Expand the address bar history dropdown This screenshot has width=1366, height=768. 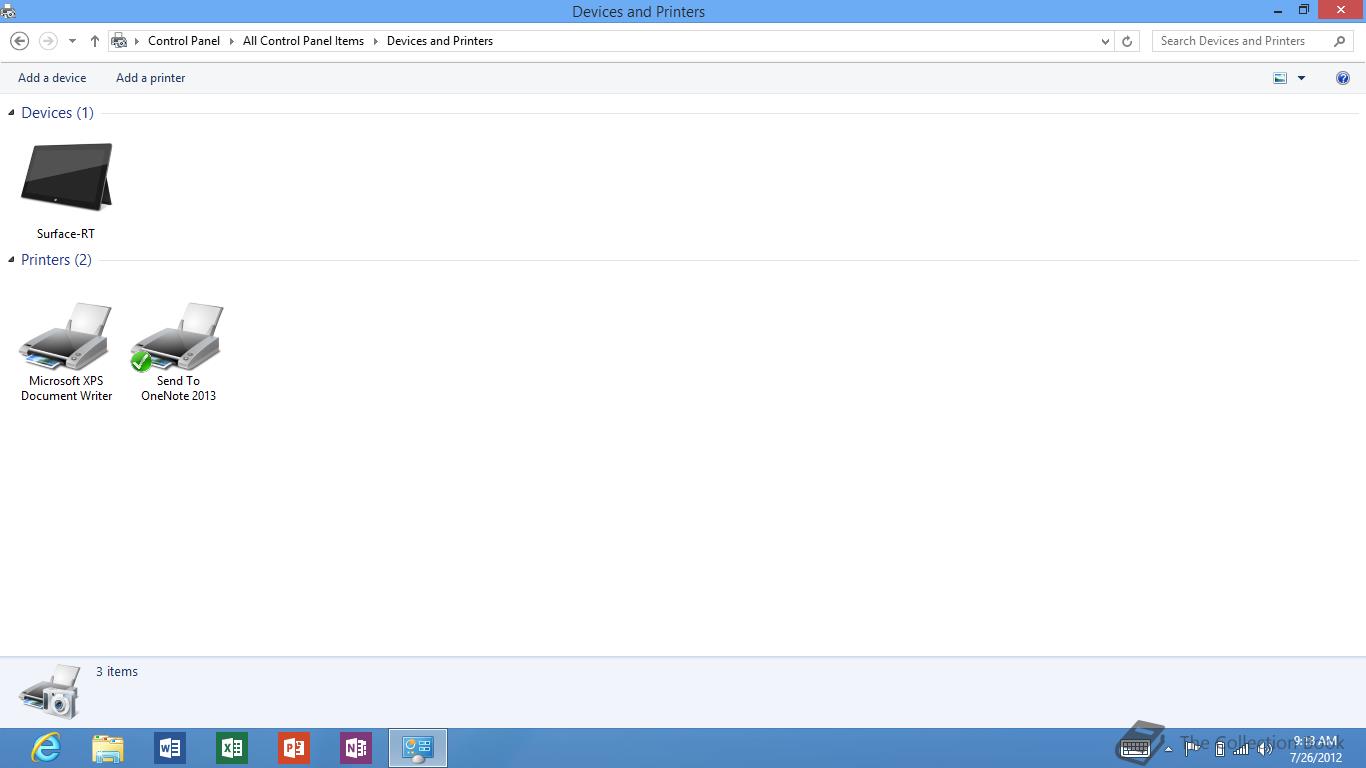coord(1105,41)
